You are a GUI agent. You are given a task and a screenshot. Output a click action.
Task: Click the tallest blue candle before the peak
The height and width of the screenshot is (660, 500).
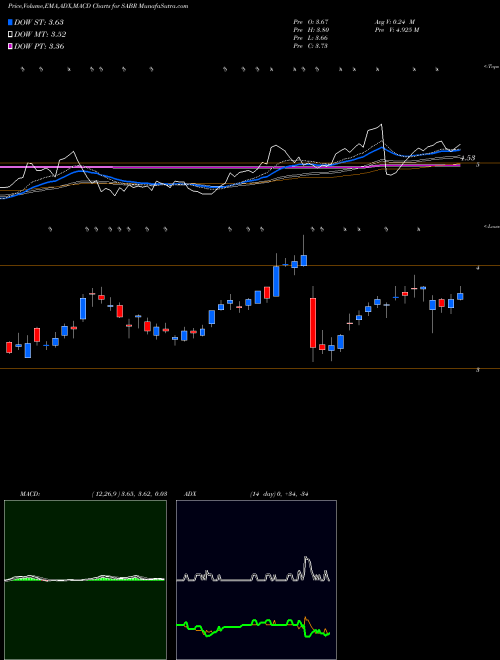[x=276, y=281]
